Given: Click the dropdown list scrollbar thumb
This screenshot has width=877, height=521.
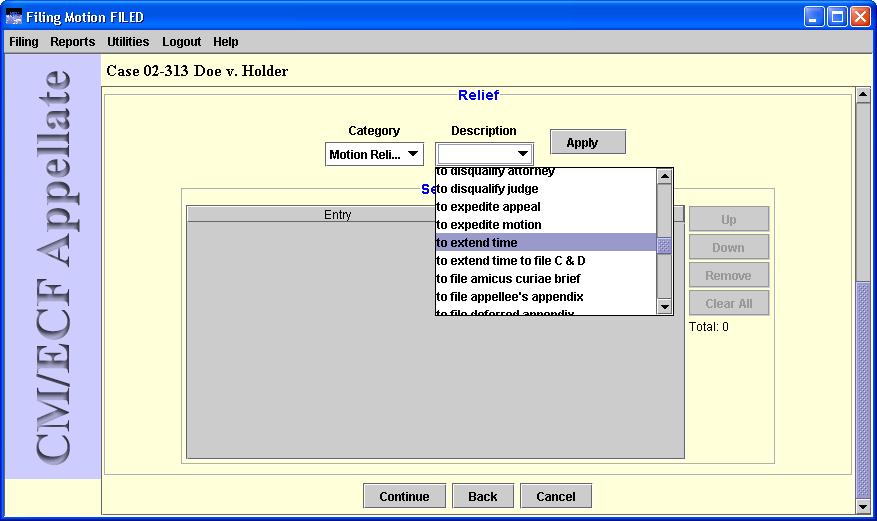Looking at the screenshot, I should pyautogui.click(x=664, y=245).
